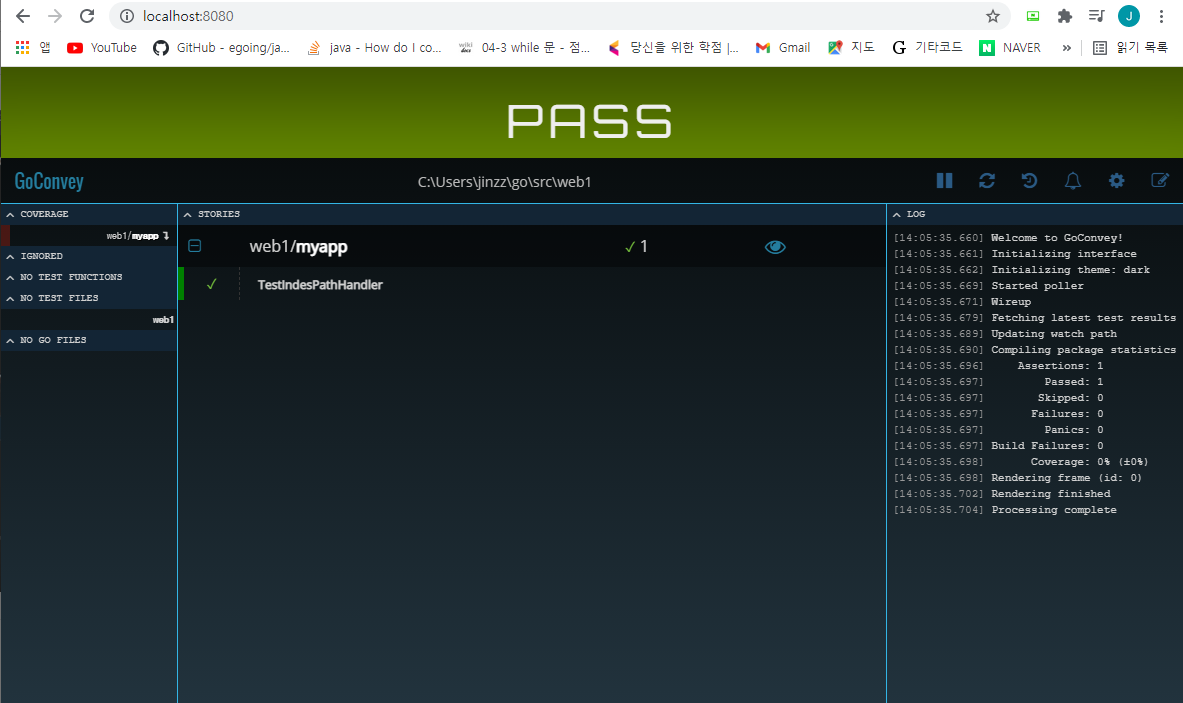
Task: Open Gmail bookmark
Action: 782,48
